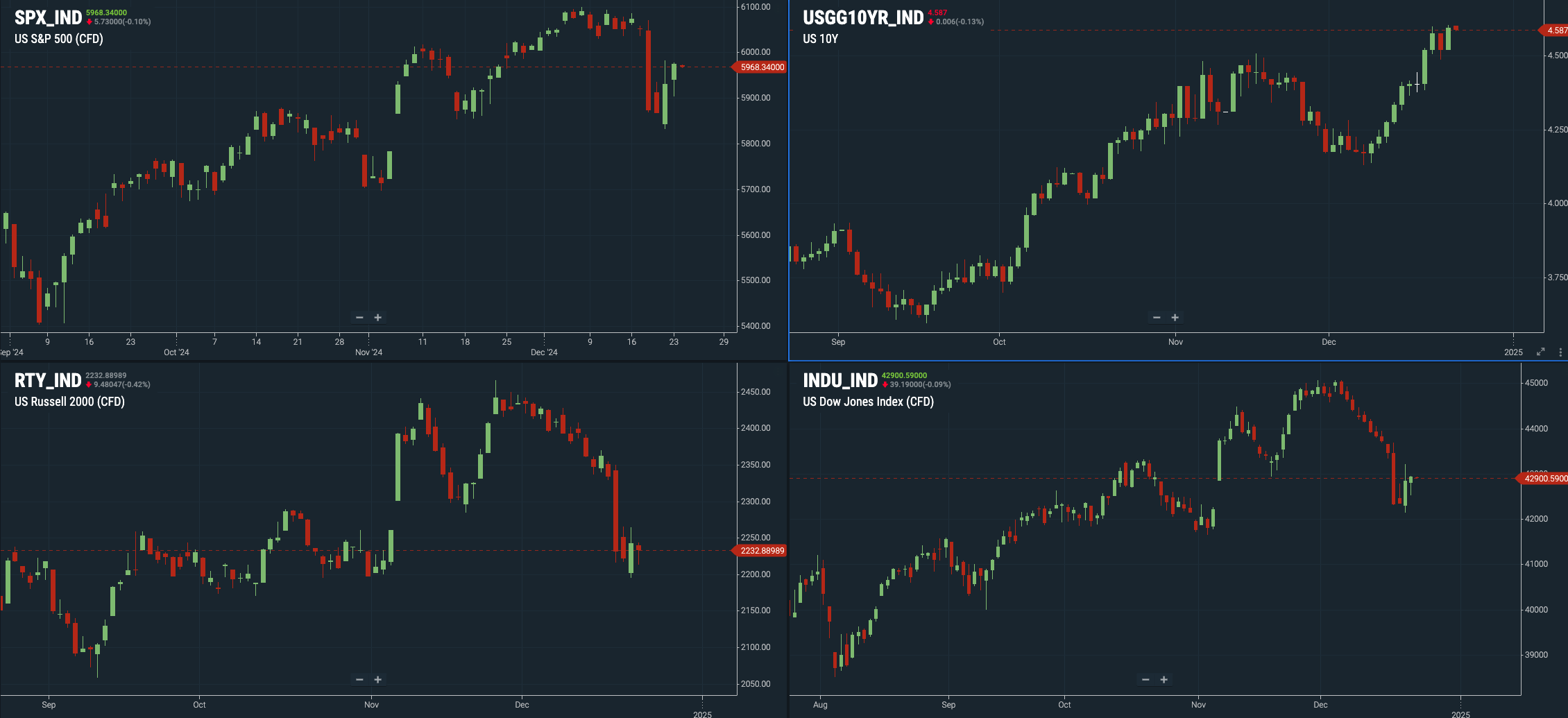Zoom in the USGG10YR_IND chart with plus

coord(1175,318)
